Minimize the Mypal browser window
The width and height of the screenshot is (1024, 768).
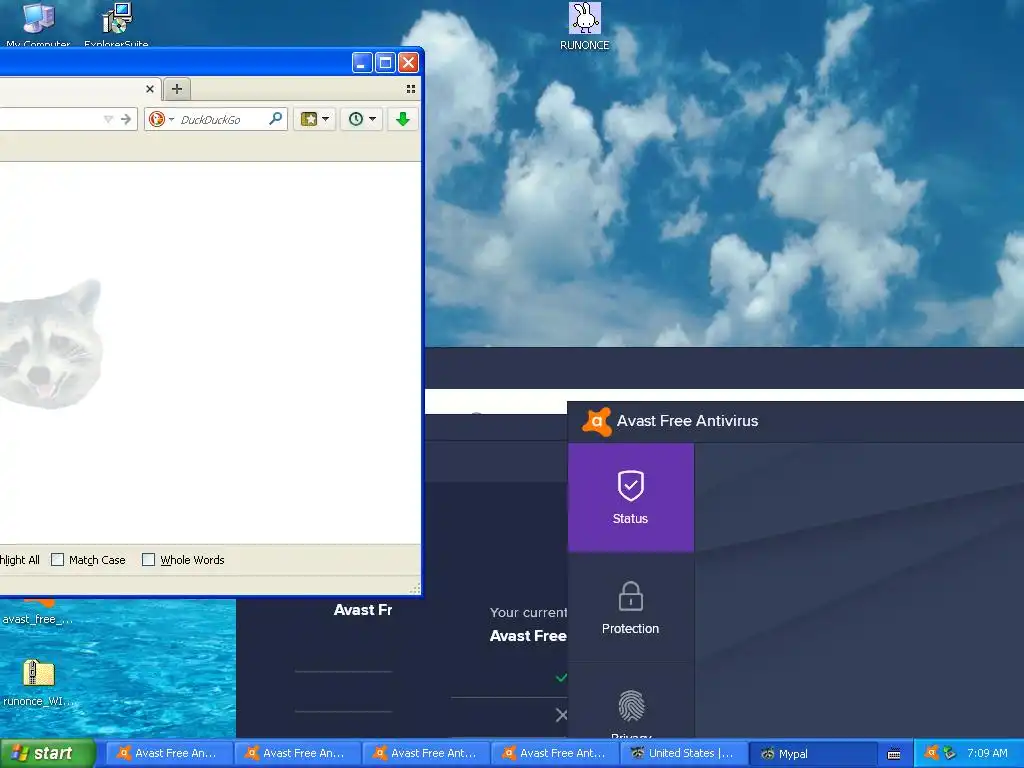[362, 63]
